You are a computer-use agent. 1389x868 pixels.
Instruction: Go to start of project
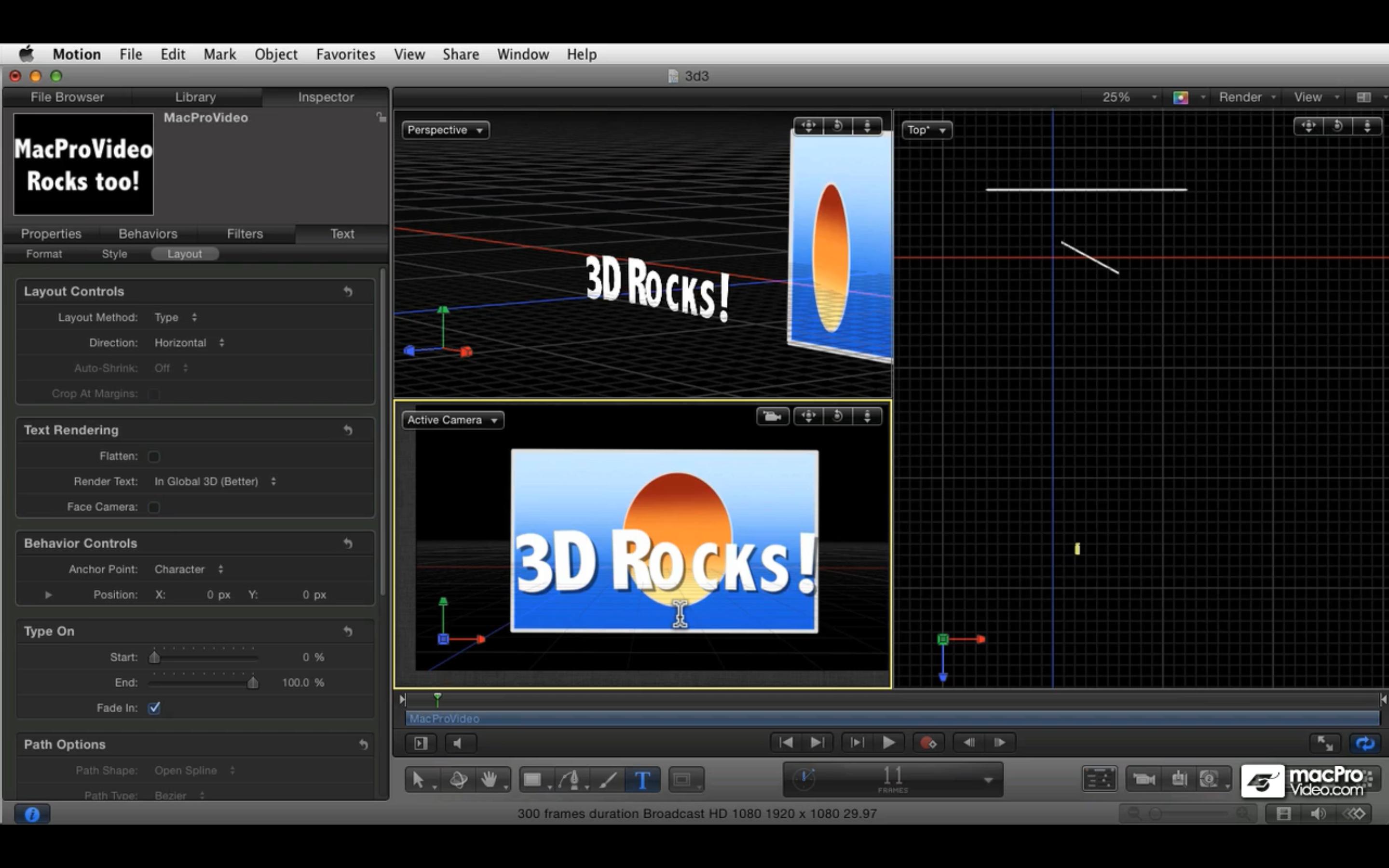786,743
